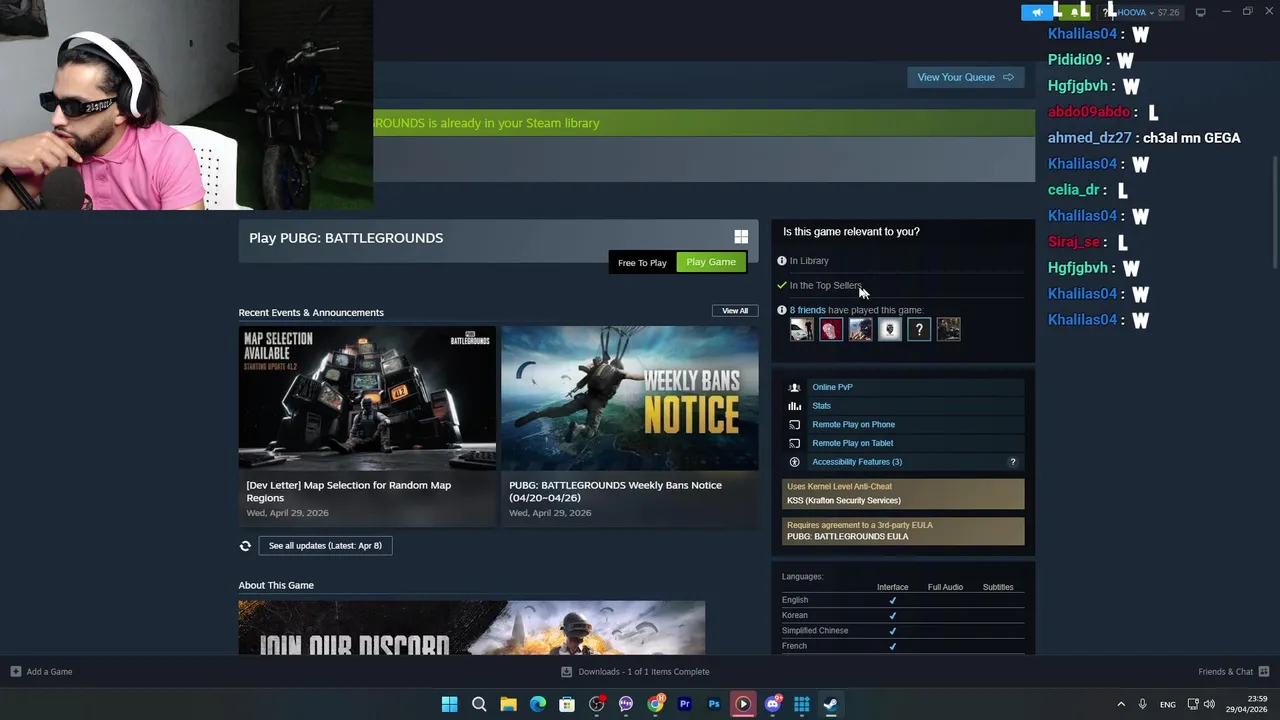Click the Stats feature link
Screen dimensions: 1280x720
[821, 406]
